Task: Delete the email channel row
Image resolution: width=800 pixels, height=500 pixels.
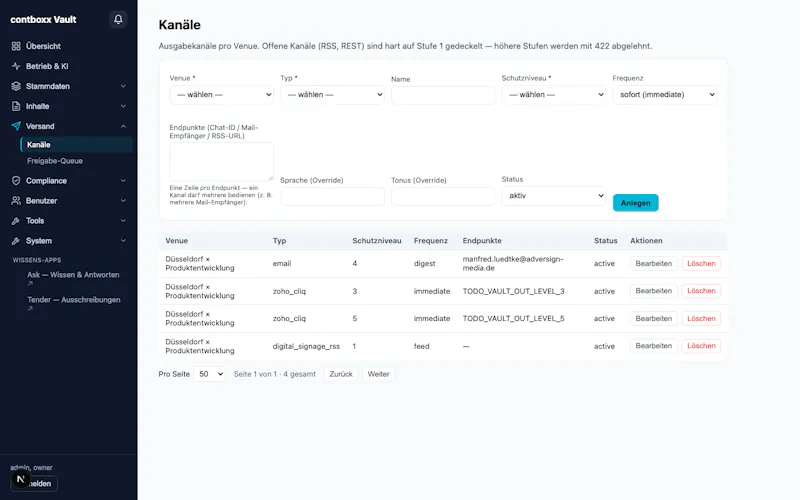Action: click(x=701, y=263)
